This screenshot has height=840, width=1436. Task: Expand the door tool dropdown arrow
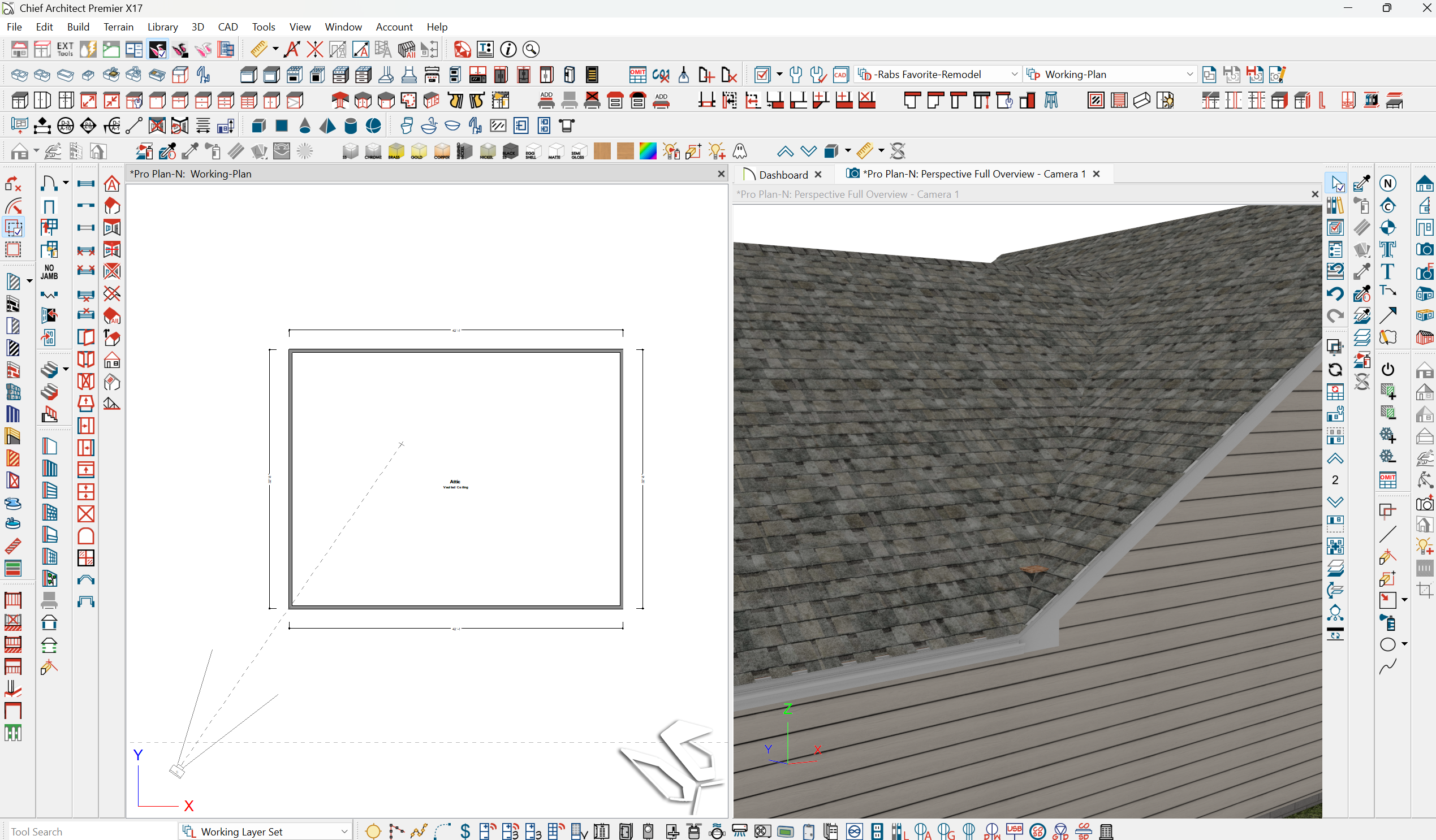coord(66,183)
